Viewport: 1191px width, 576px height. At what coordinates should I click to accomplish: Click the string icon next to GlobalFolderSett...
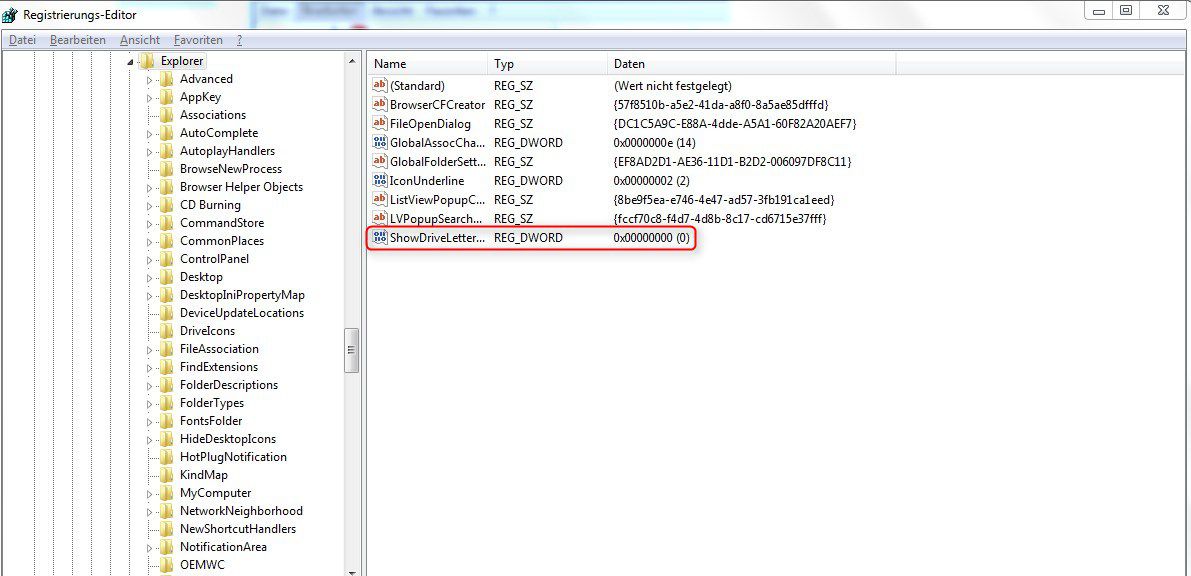pos(379,161)
